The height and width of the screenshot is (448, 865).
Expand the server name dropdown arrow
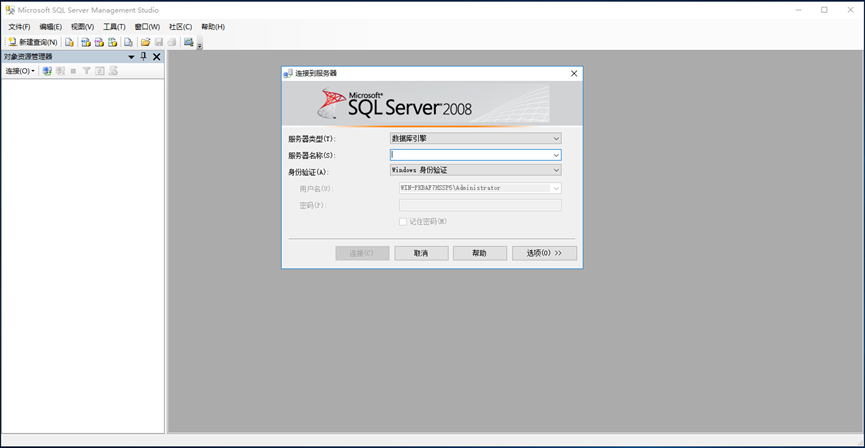(557, 155)
